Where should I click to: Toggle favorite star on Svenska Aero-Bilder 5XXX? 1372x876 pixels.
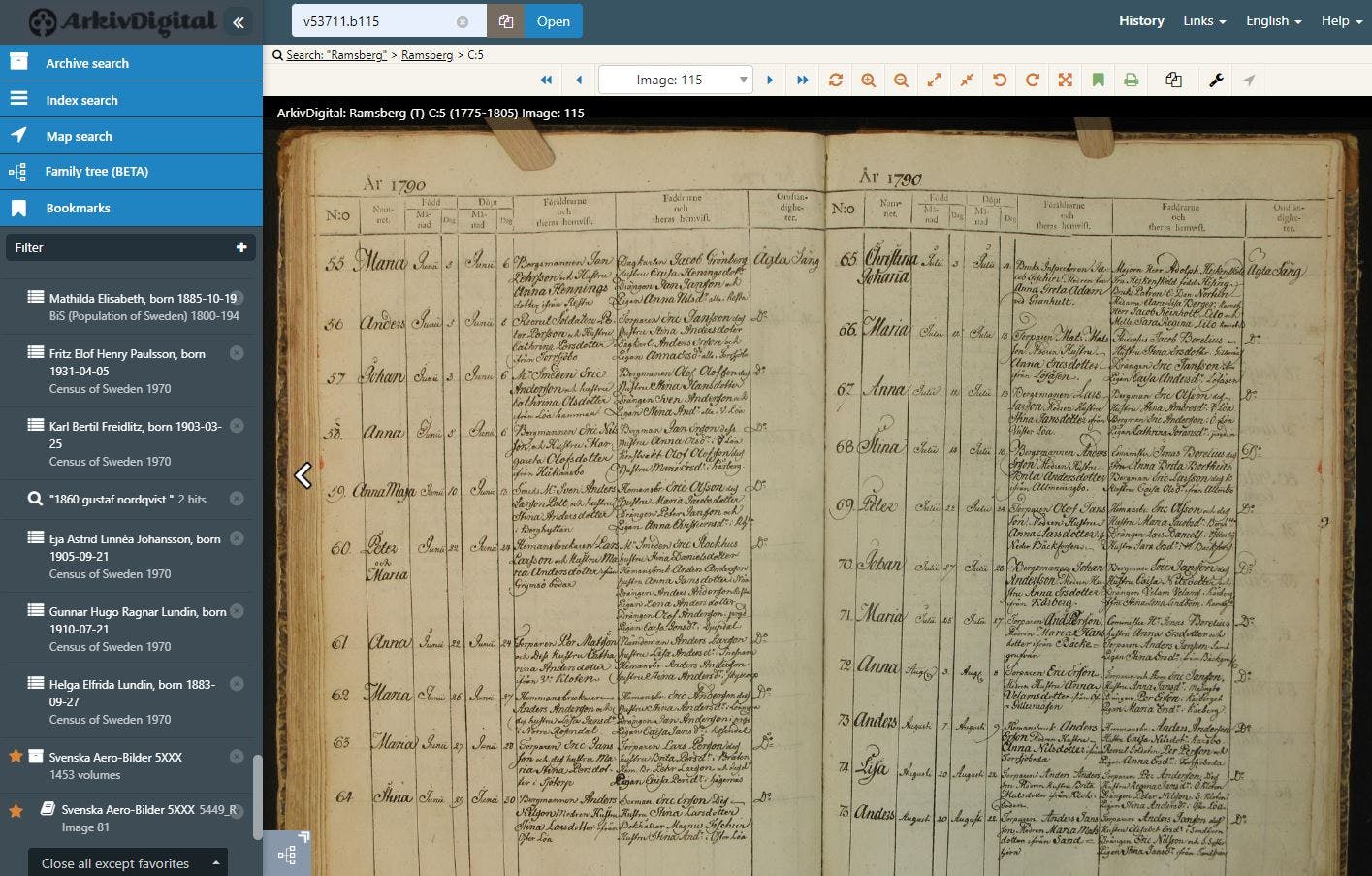pos(16,757)
